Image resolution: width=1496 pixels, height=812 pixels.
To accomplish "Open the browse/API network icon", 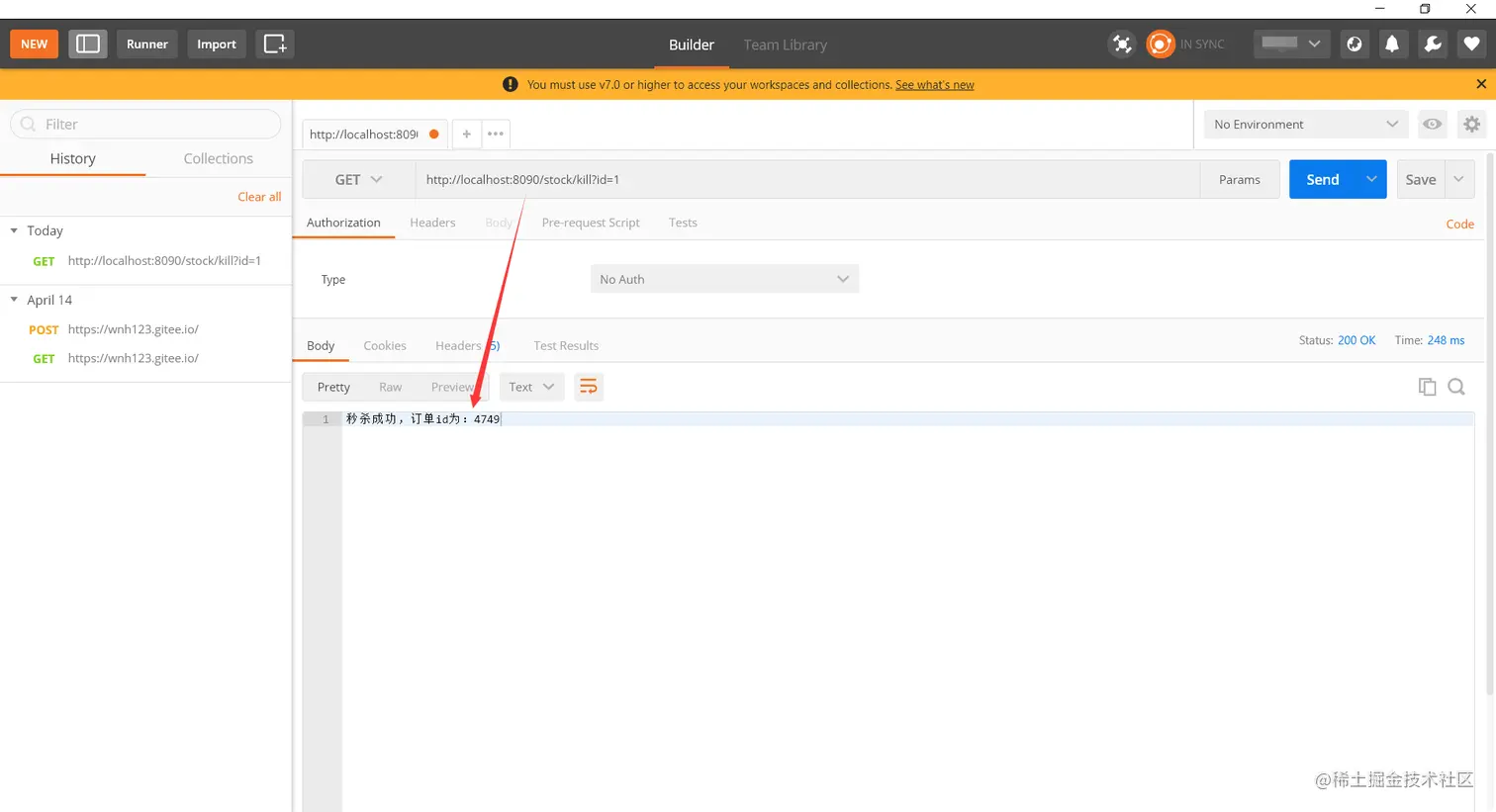I will pyautogui.click(x=1355, y=44).
